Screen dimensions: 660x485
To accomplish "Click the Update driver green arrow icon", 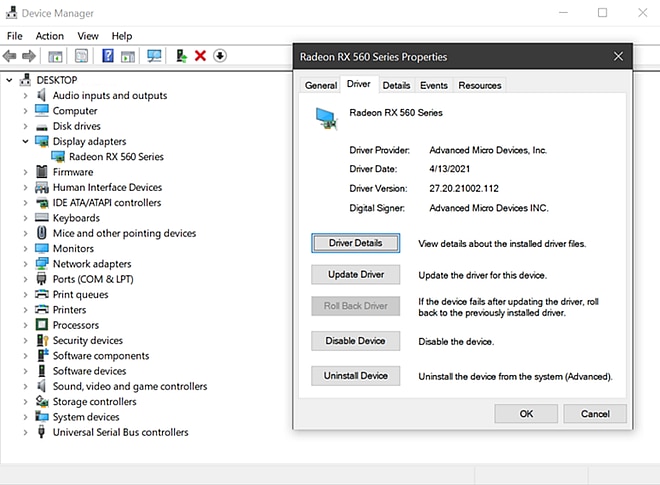I will point(181,56).
